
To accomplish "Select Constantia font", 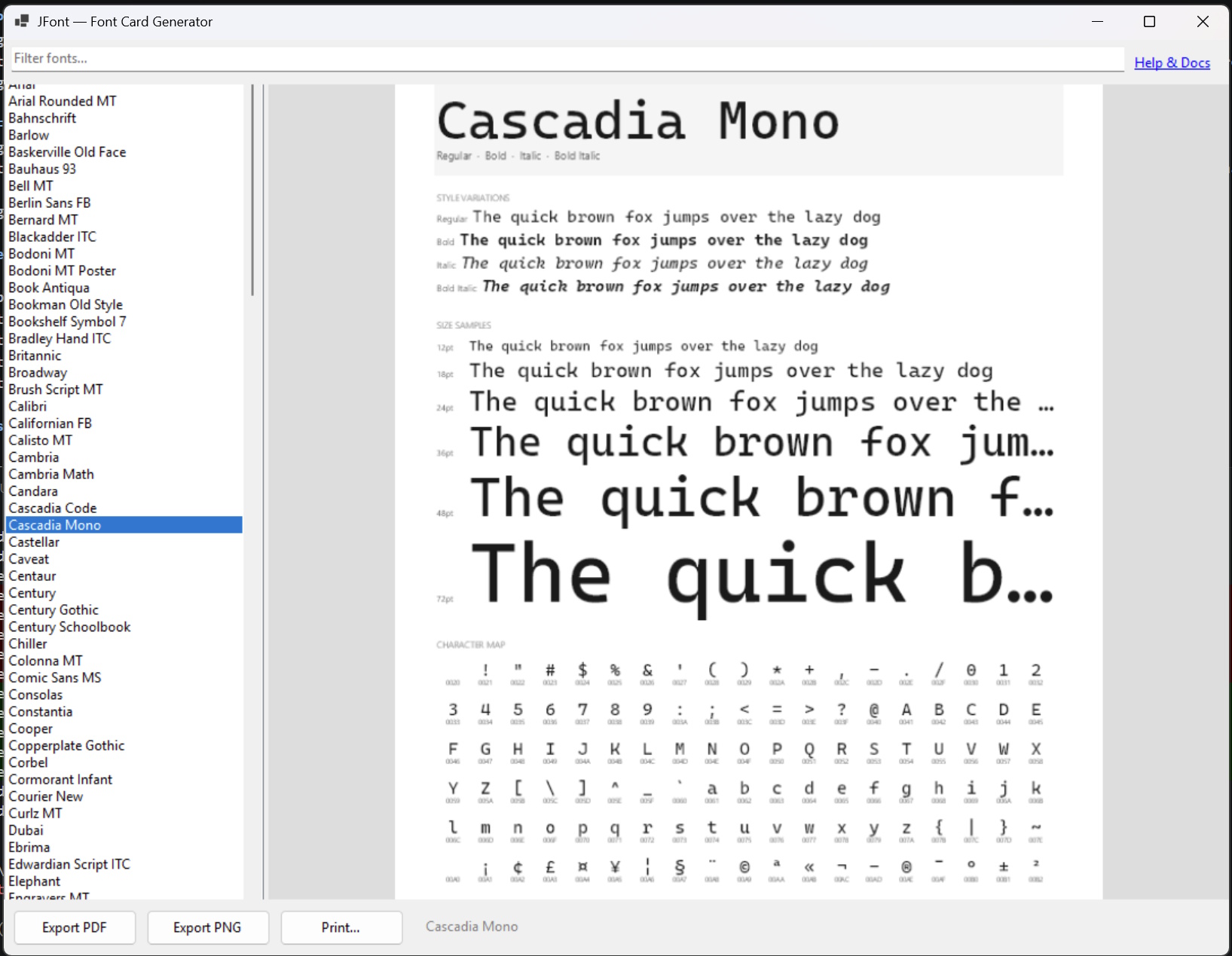I will [x=124, y=711].
